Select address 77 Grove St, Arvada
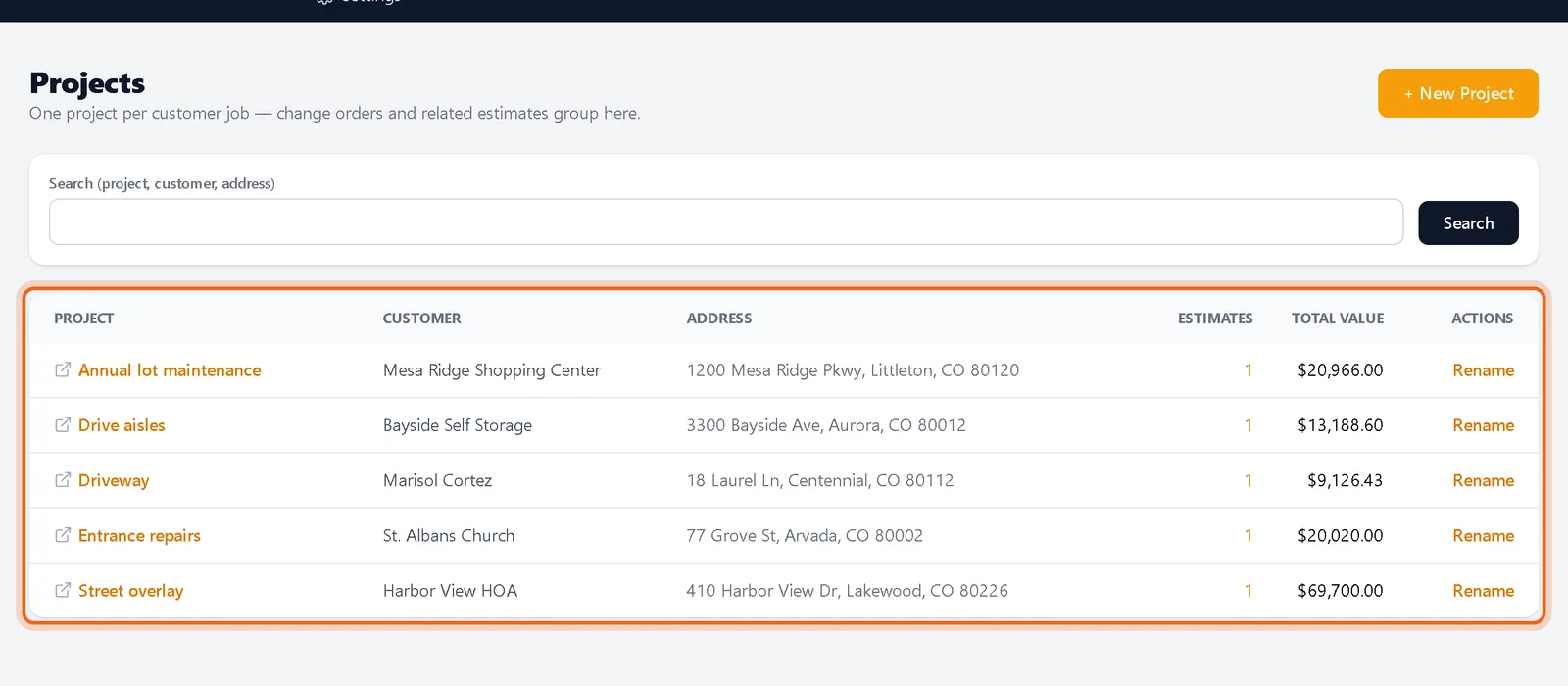 (x=805, y=536)
